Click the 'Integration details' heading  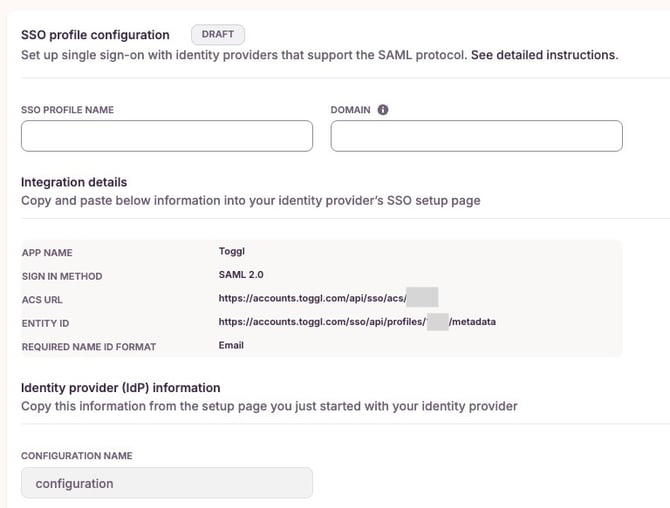click(x=74, y=183)
